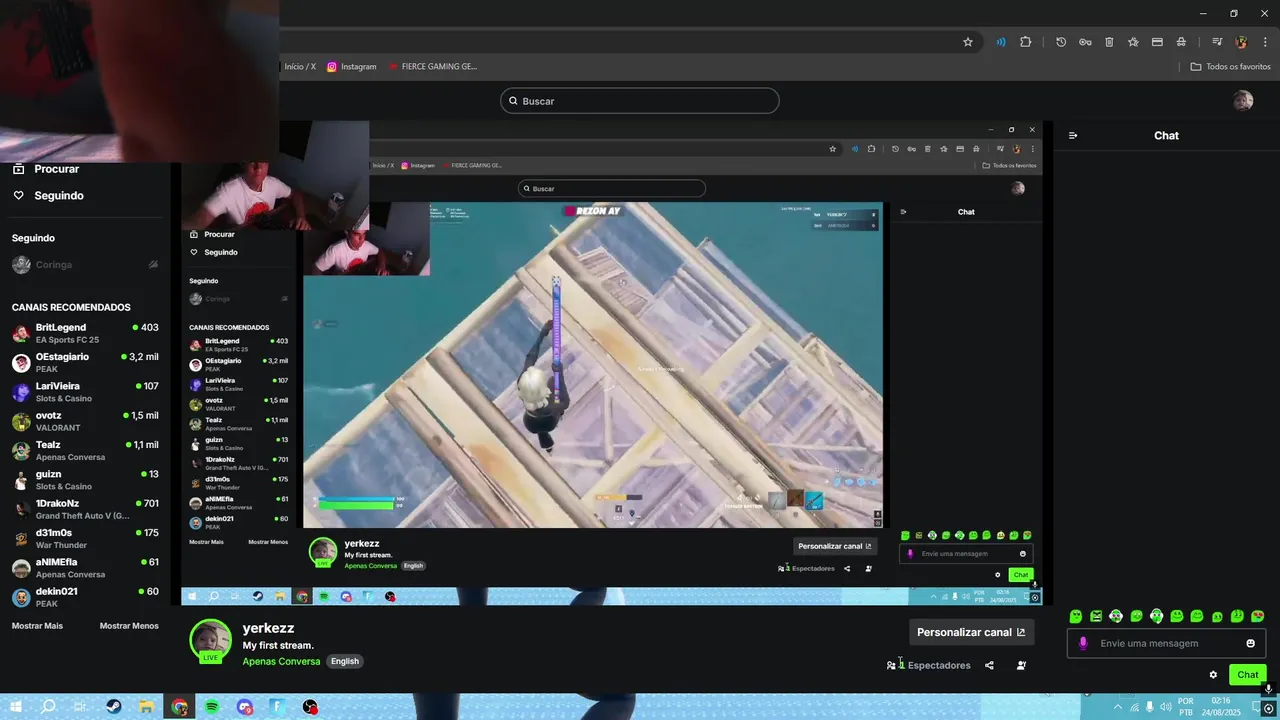The image size is (1280, 720).
Task: Open the followed channel Coringa
Action: (85, 265)
